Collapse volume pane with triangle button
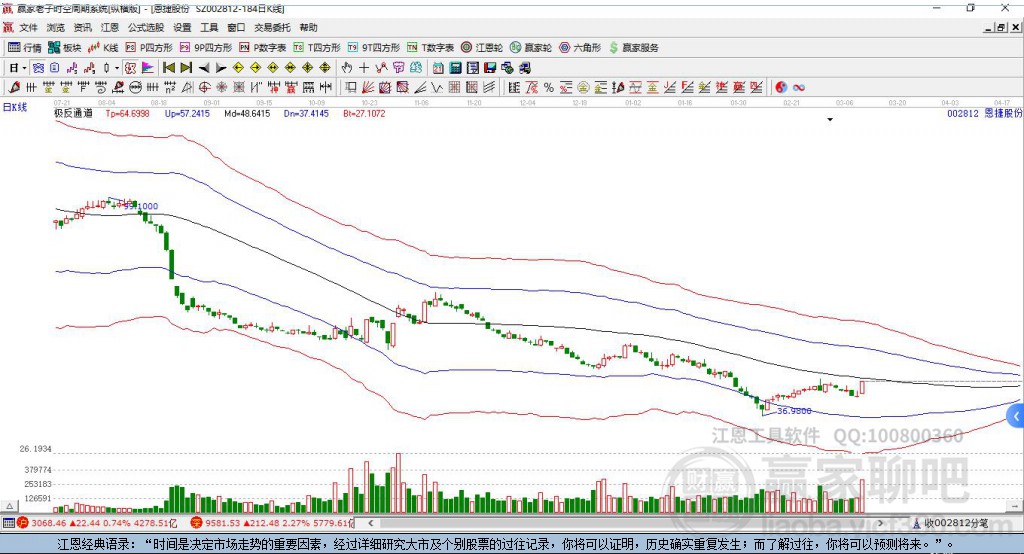The height and width of the screenshot is (554, 1024). (9, 506)
